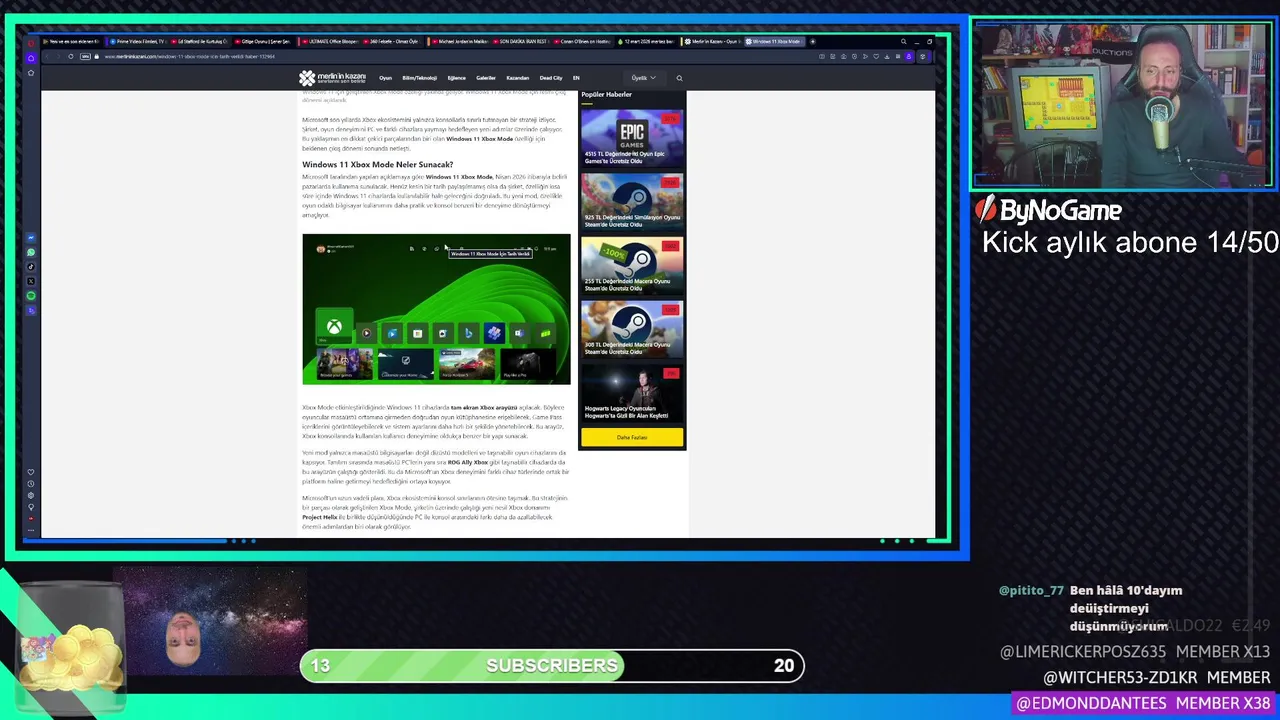Open the browser sidebar settings gear
The image size is (1280, 720).
pos(31,495)
